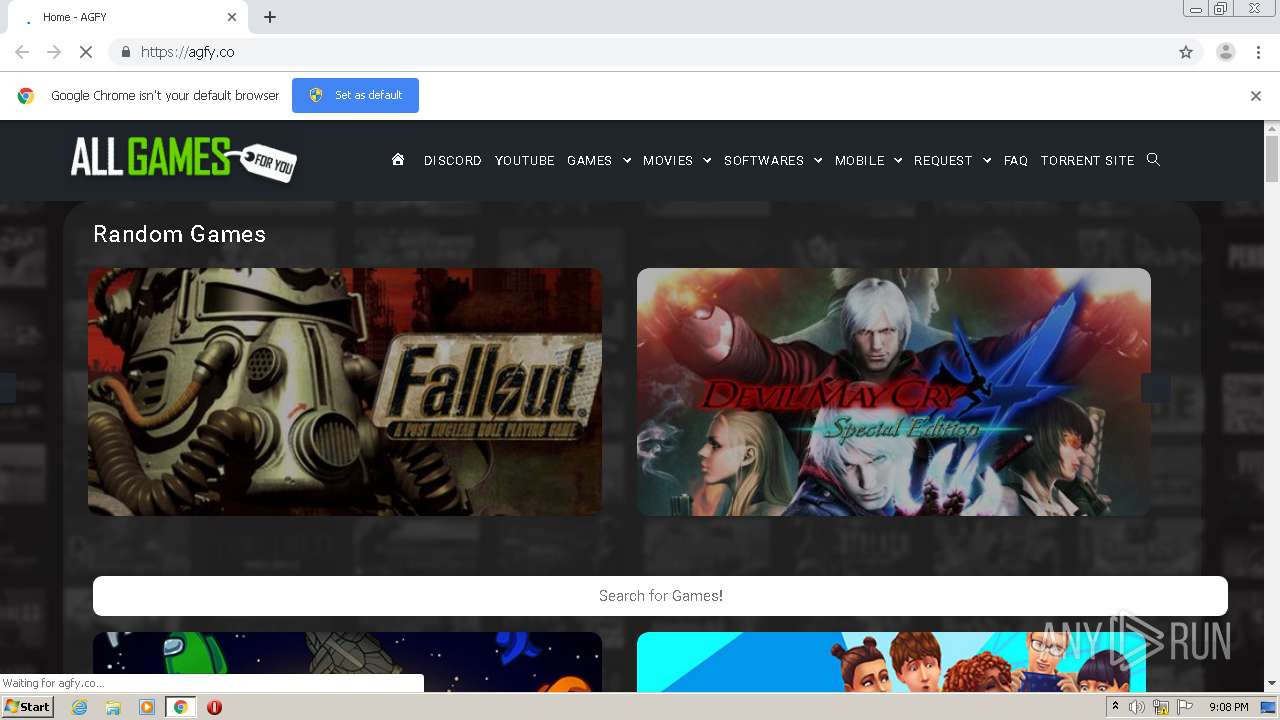
Task: Close the Home - AGFY tab
Action: click(232, 17)
